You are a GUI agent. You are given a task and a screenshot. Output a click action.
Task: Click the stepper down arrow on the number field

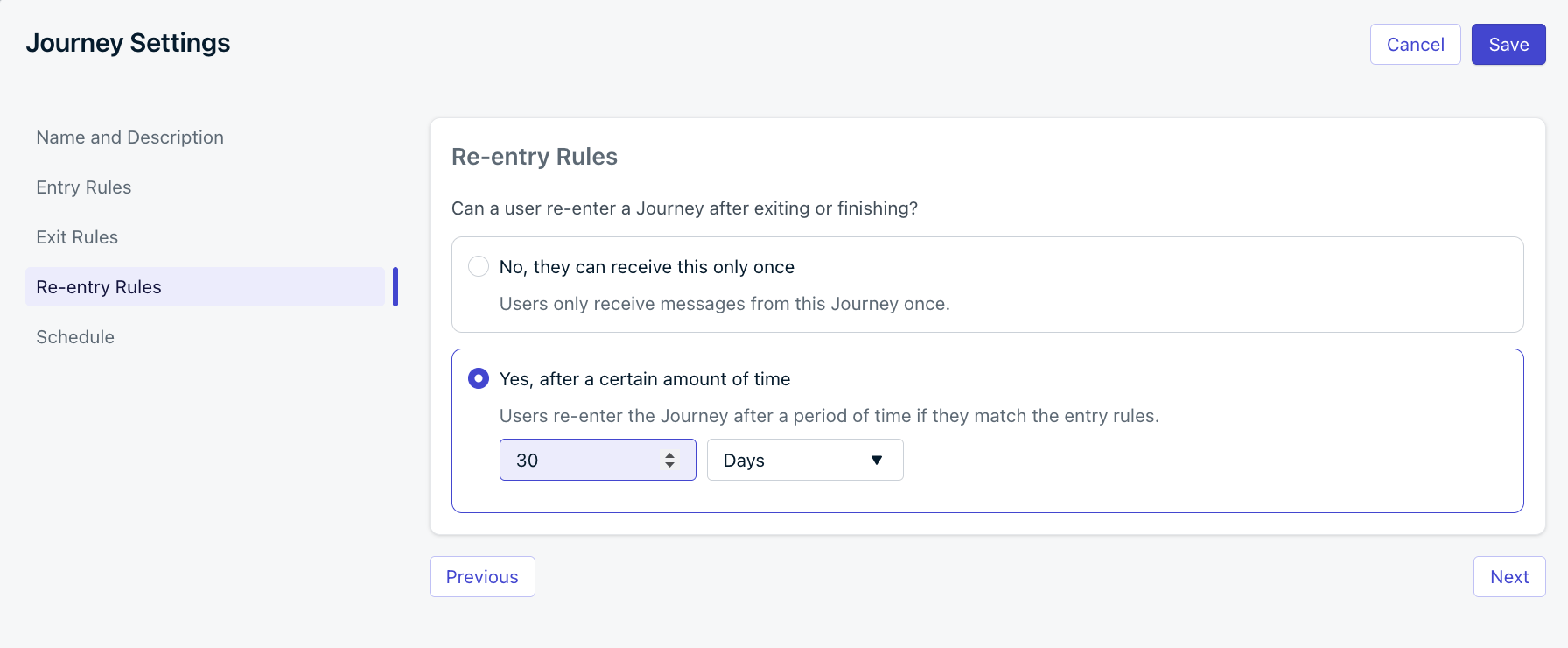coord(670,466)
